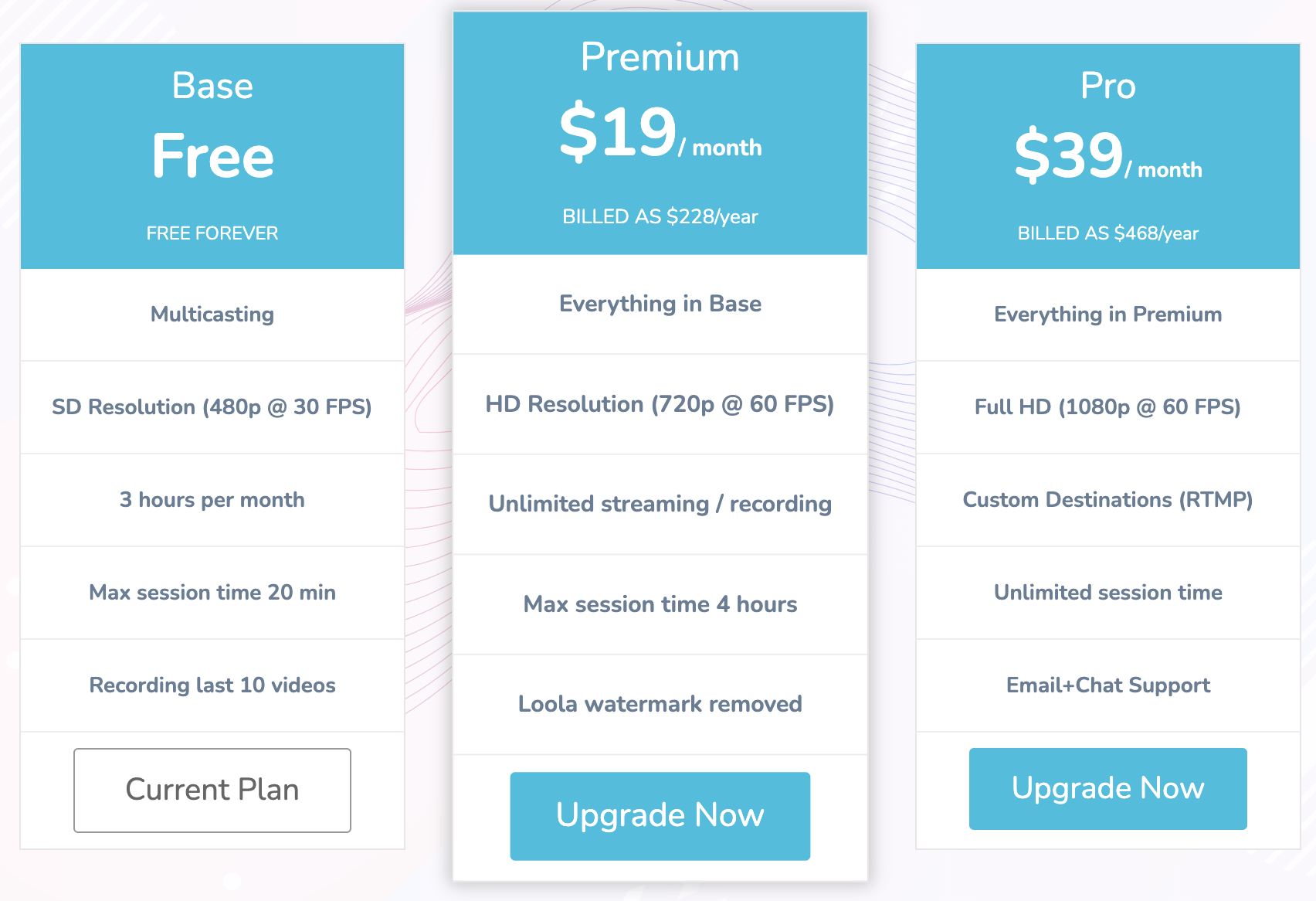The image size is (1316, 901).
Task: Click Upgrade Now on the Premium plan
Action: (659, 815)
